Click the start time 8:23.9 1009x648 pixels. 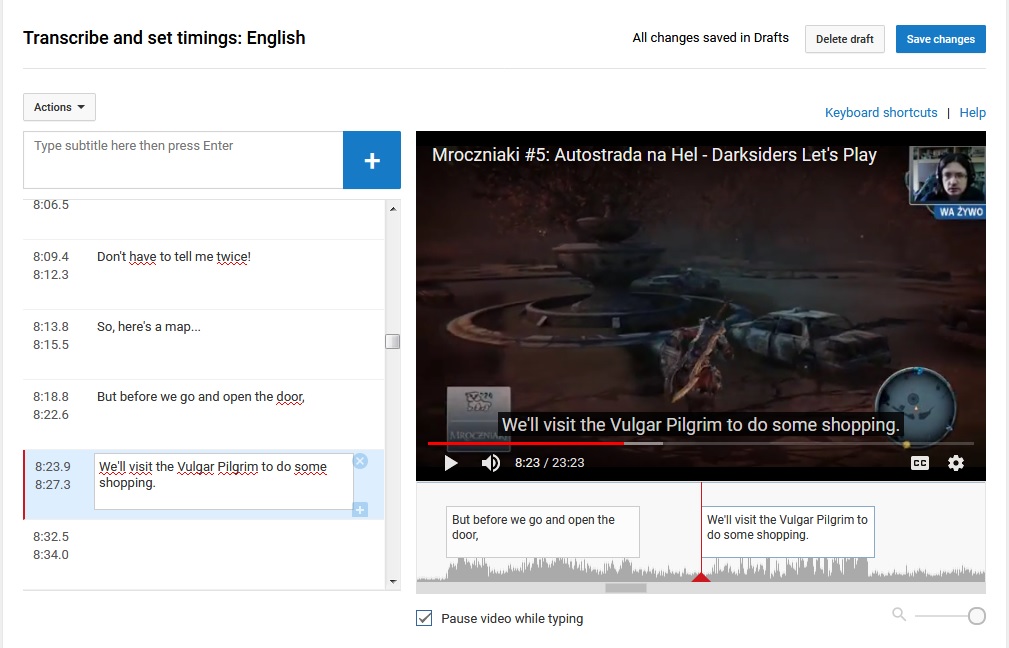[x=53, y=467]
